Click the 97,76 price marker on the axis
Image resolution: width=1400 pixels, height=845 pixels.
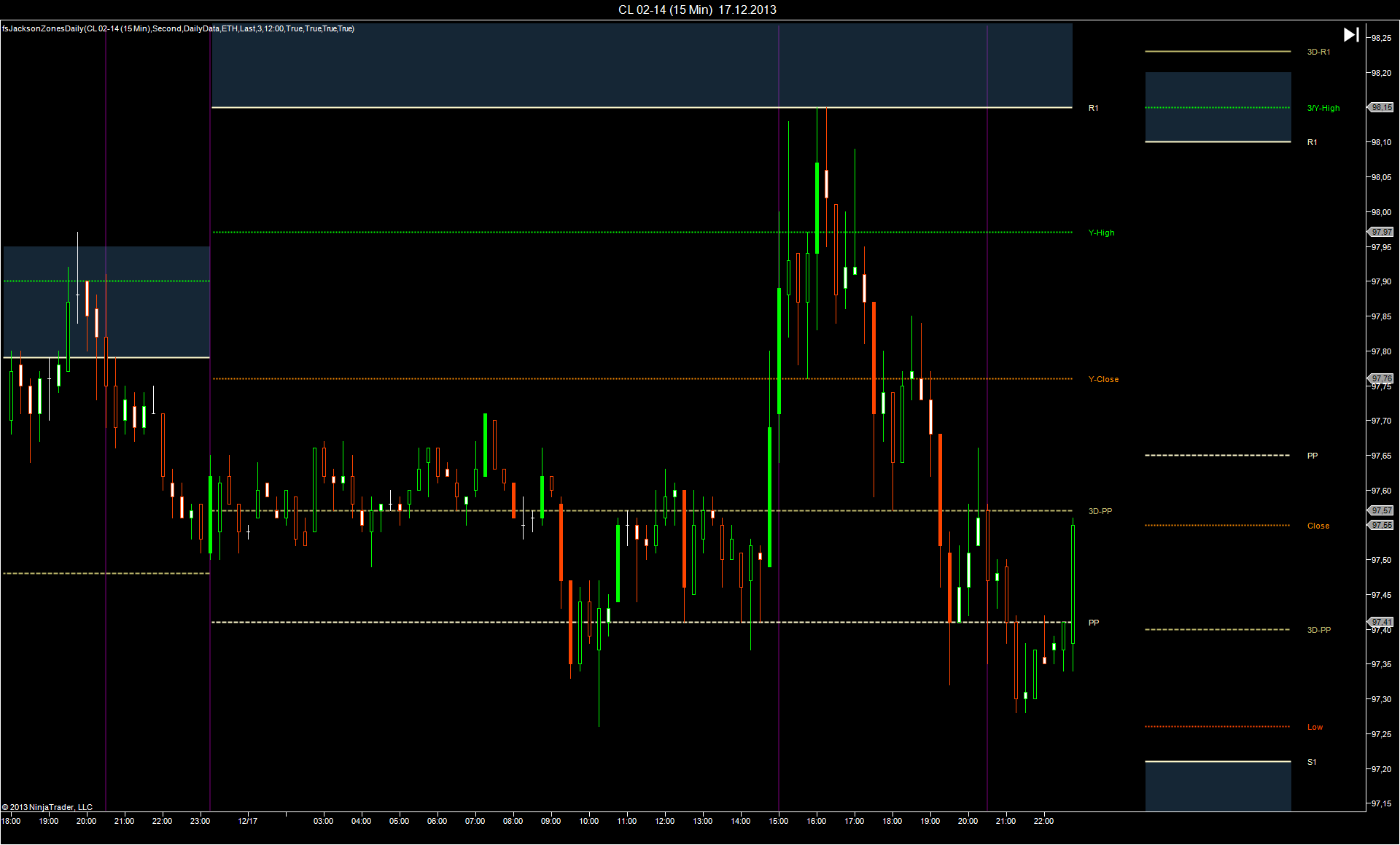click(x=1381, y=378)
